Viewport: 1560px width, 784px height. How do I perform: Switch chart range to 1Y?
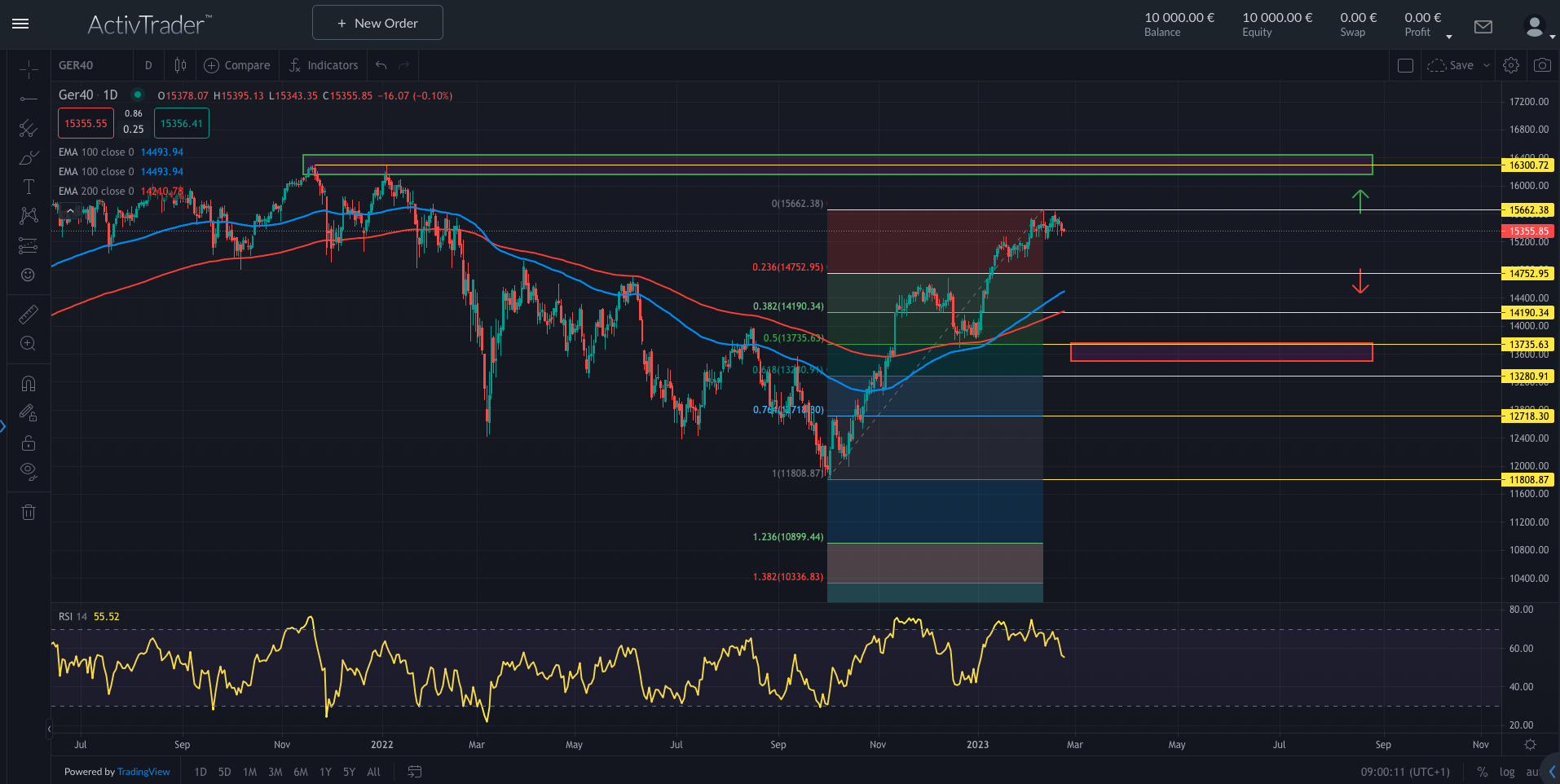[x=324, y=771]
